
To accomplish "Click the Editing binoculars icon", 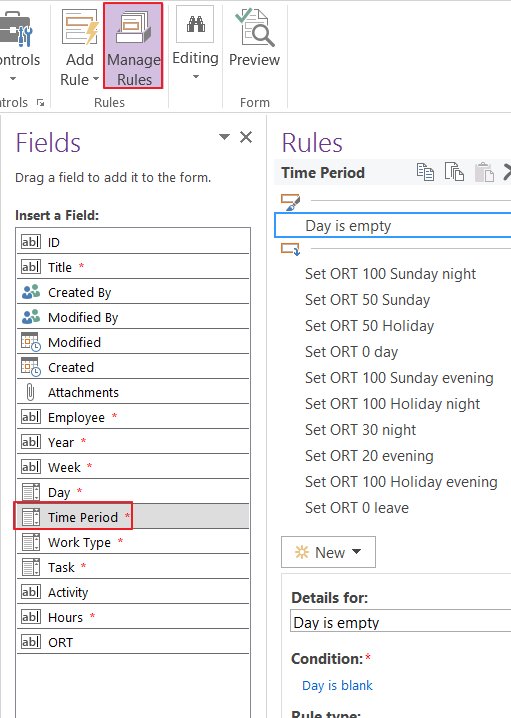I will coord(196,24).
